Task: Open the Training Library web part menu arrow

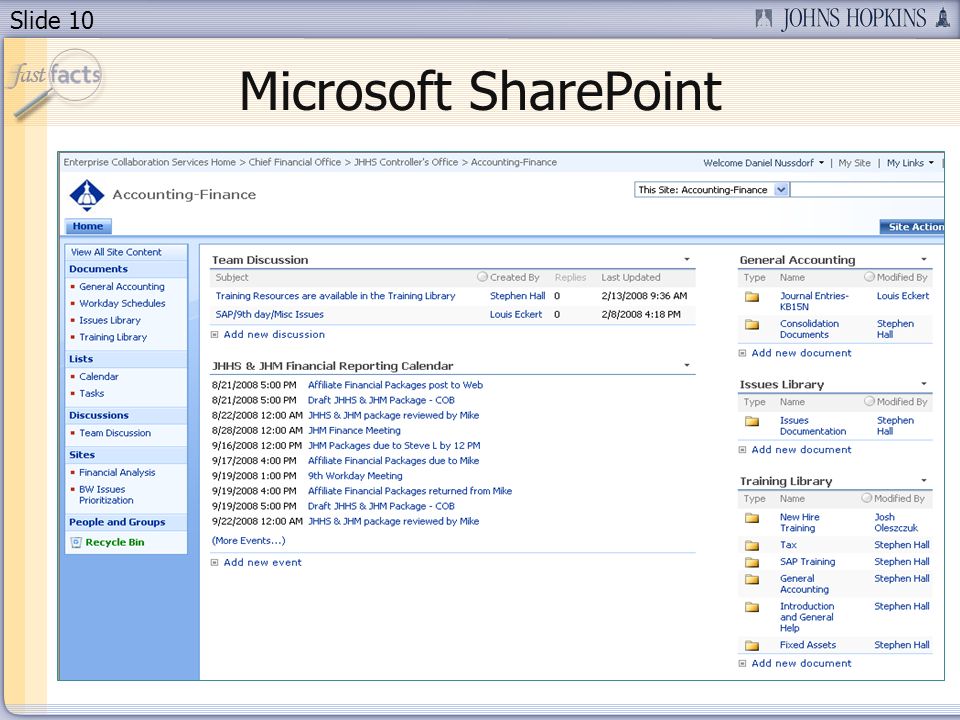Action: pyautogui.click(x=924, y=481)
